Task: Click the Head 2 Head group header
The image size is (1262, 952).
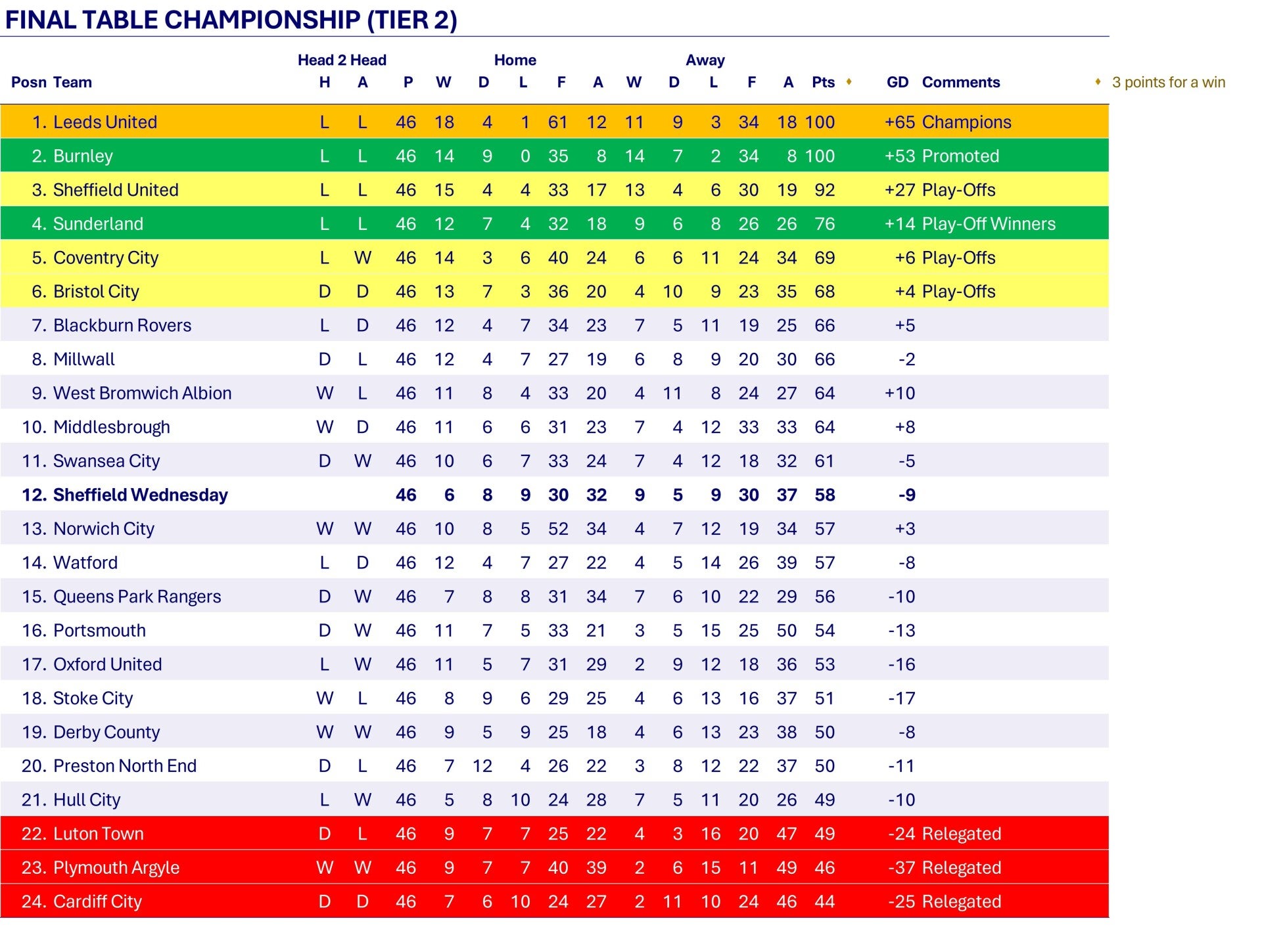Action: pyautogui.click(x=342, y=60)
